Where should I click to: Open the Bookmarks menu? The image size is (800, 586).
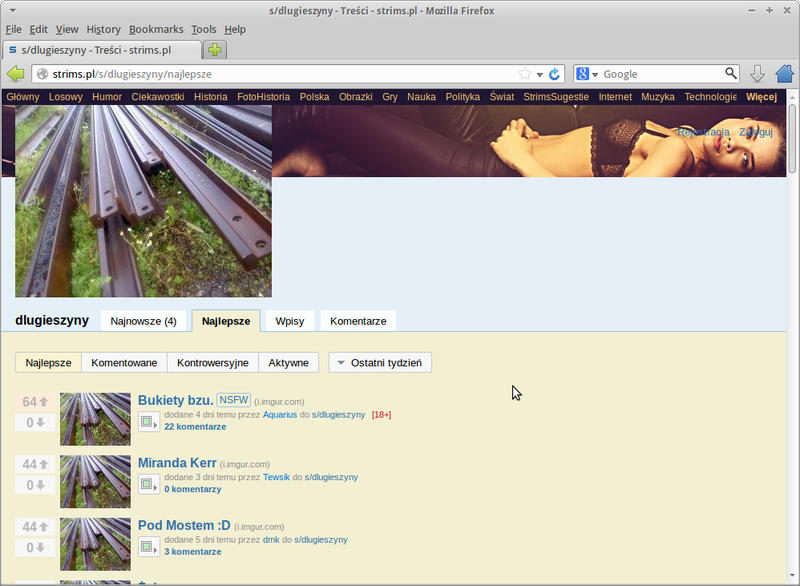click(156, 30)
